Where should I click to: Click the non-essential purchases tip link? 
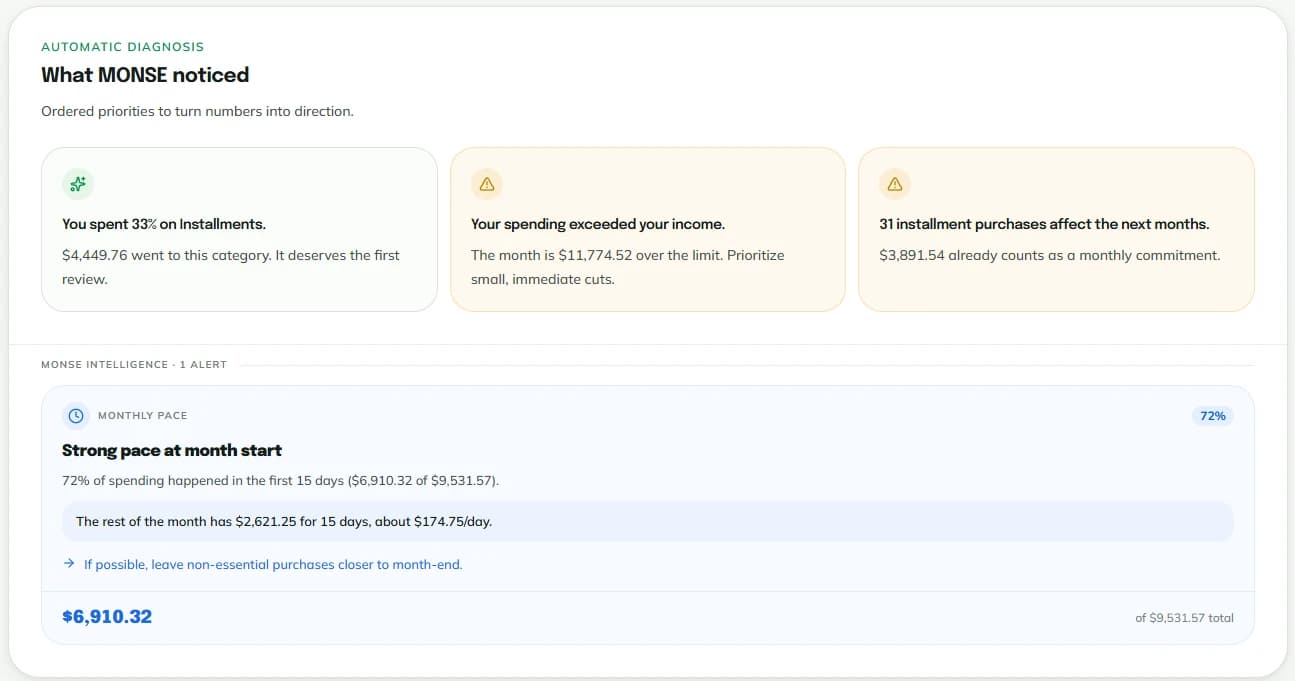273,564
